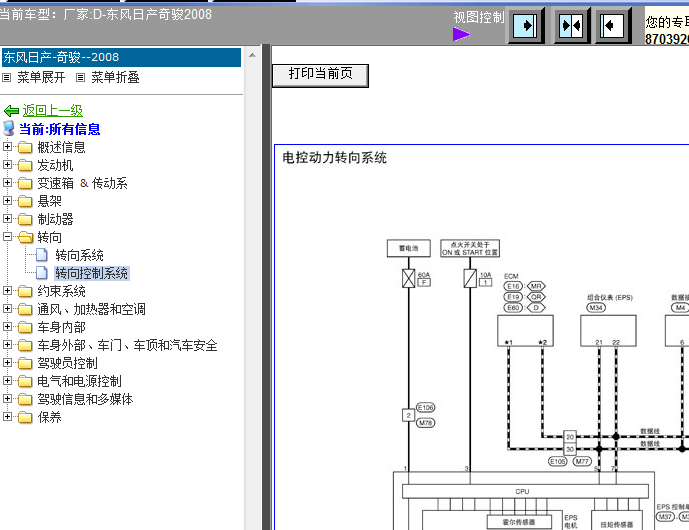Click the 返回上一级 link
The height and width of the screenshot is (530, 689).
click(53, 110)
